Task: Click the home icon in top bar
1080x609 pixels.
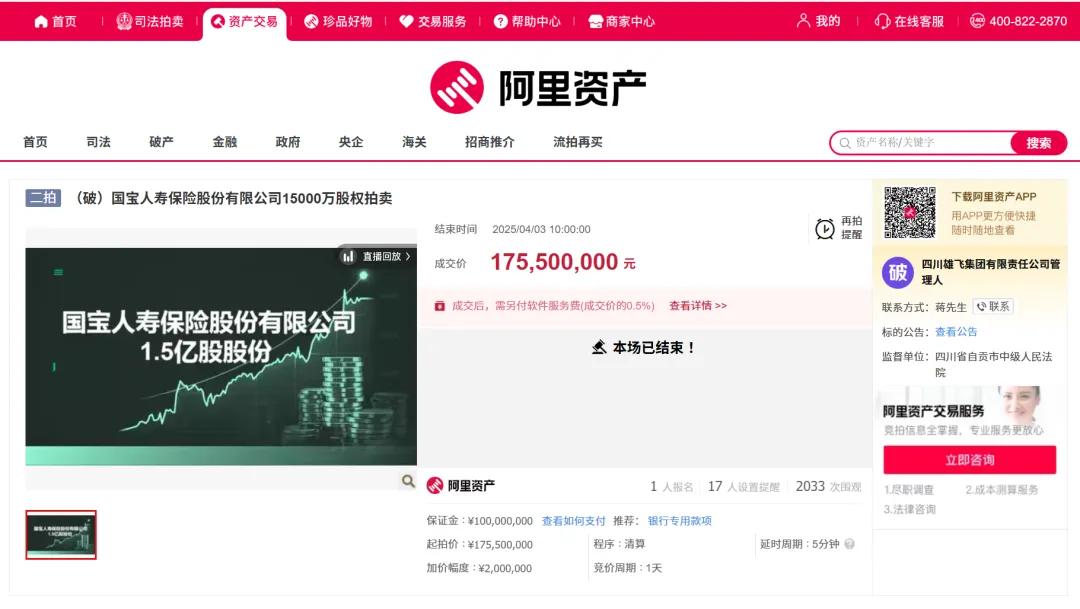Action: 41,21
